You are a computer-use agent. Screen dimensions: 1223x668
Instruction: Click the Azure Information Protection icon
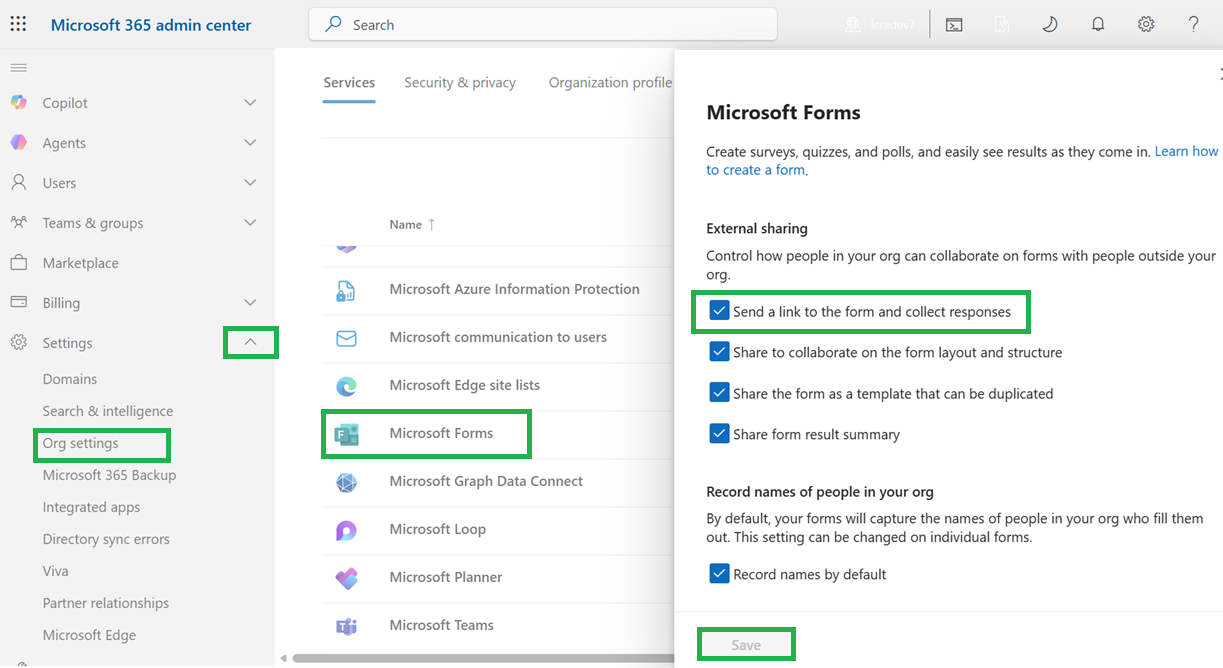pyautogui.click(x=346, y=290)
